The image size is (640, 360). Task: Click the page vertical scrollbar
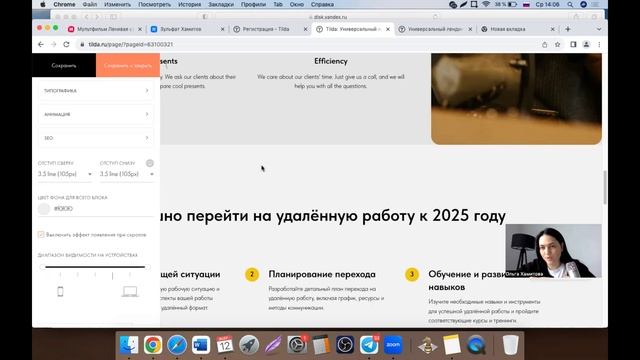tap(604, 187)
